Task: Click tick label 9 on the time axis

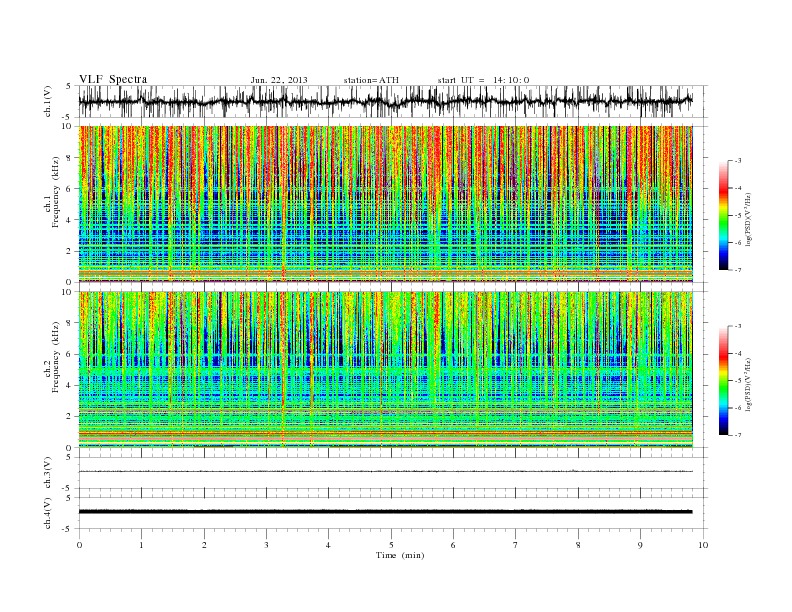Action: click(x=640, y=545)
